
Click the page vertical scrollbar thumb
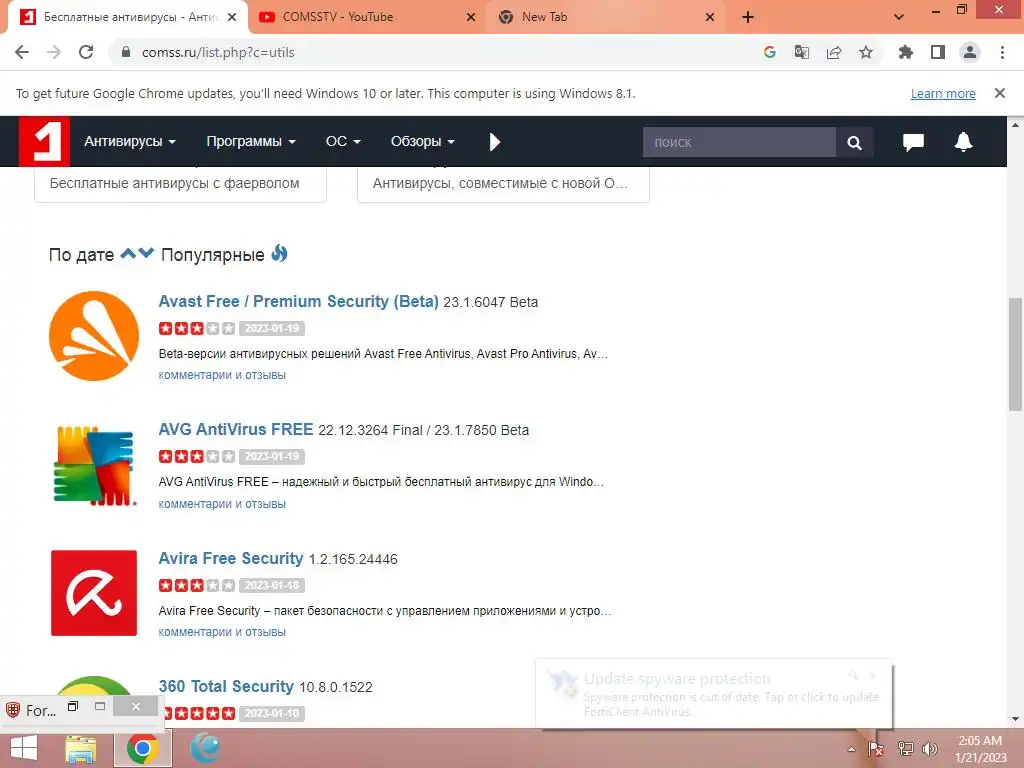(1016, 353)
